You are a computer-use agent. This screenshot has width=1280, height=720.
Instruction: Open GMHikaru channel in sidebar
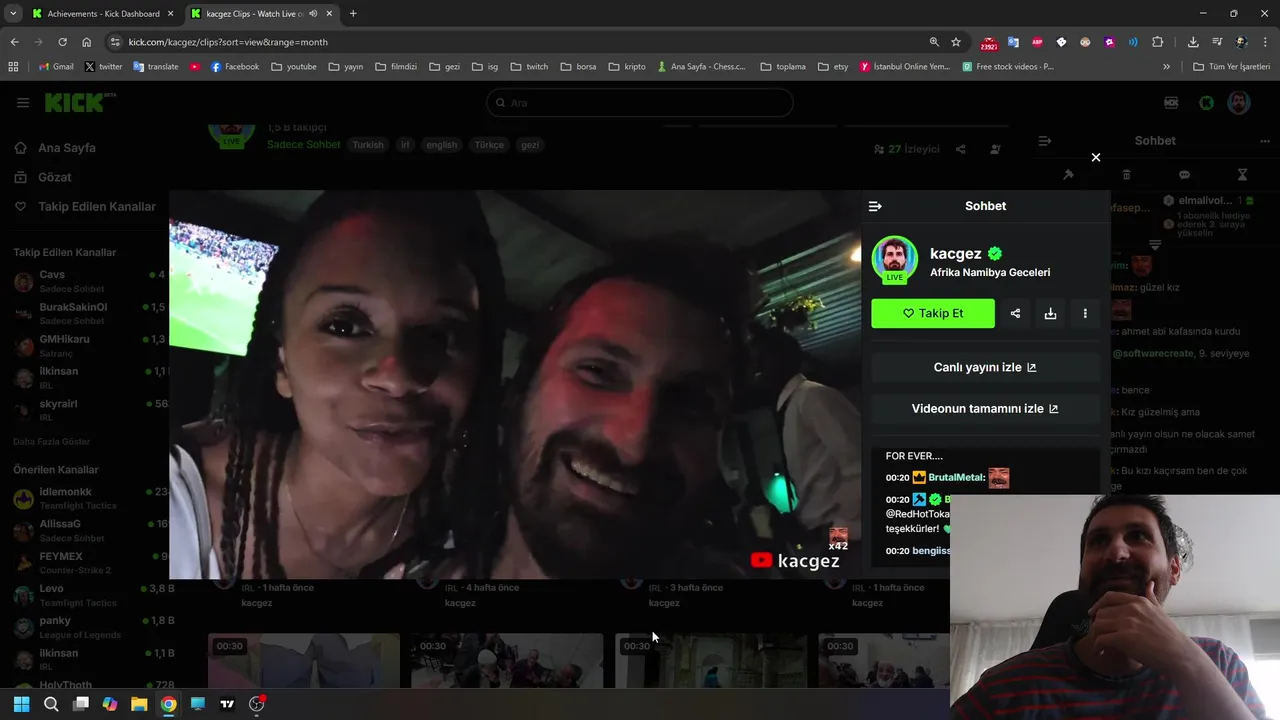click(88, 346)
